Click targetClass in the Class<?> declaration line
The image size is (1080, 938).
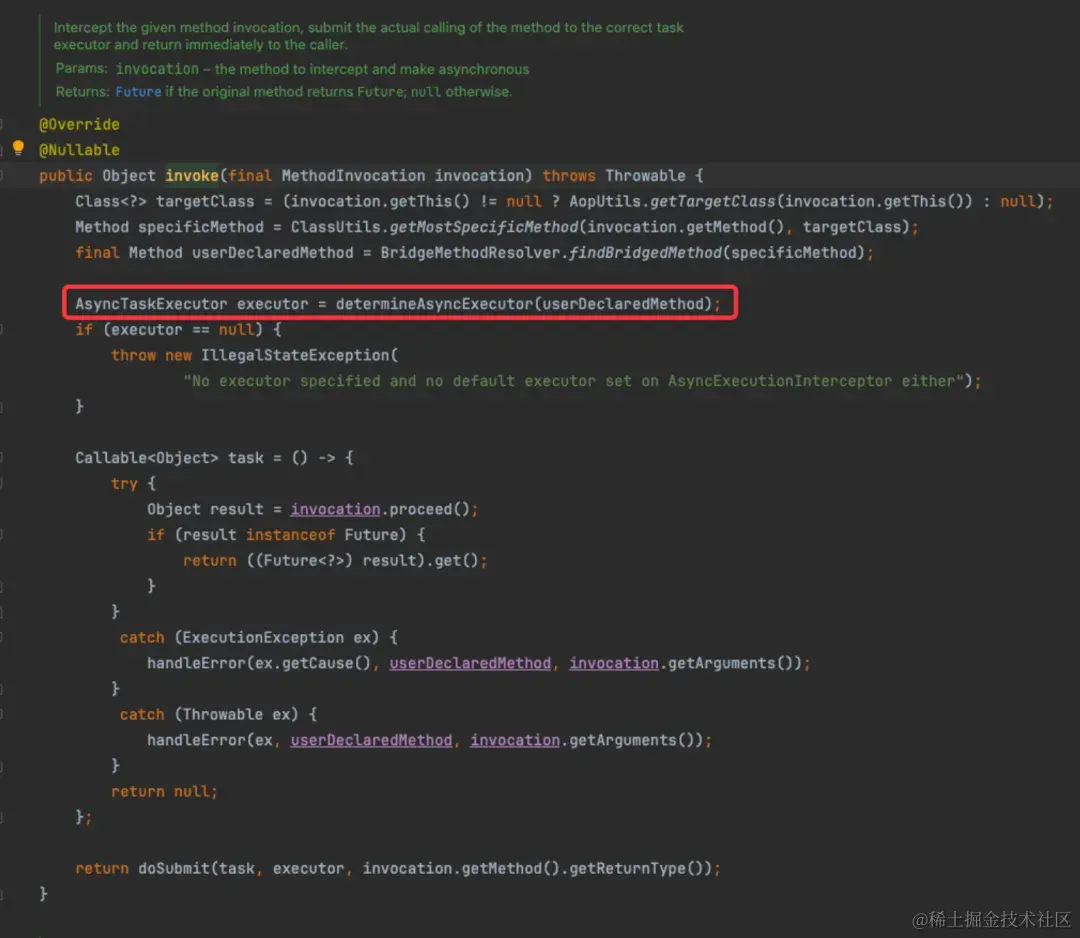click(205, 201)
